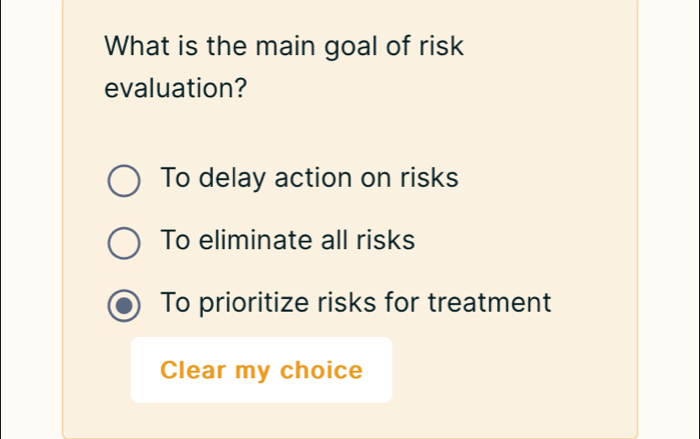The width and height of the screenshot is (700, 439).
Task: Choose the "To eliminate all risks" radio button
Action: pyautogui.click(x=124, y=243)
